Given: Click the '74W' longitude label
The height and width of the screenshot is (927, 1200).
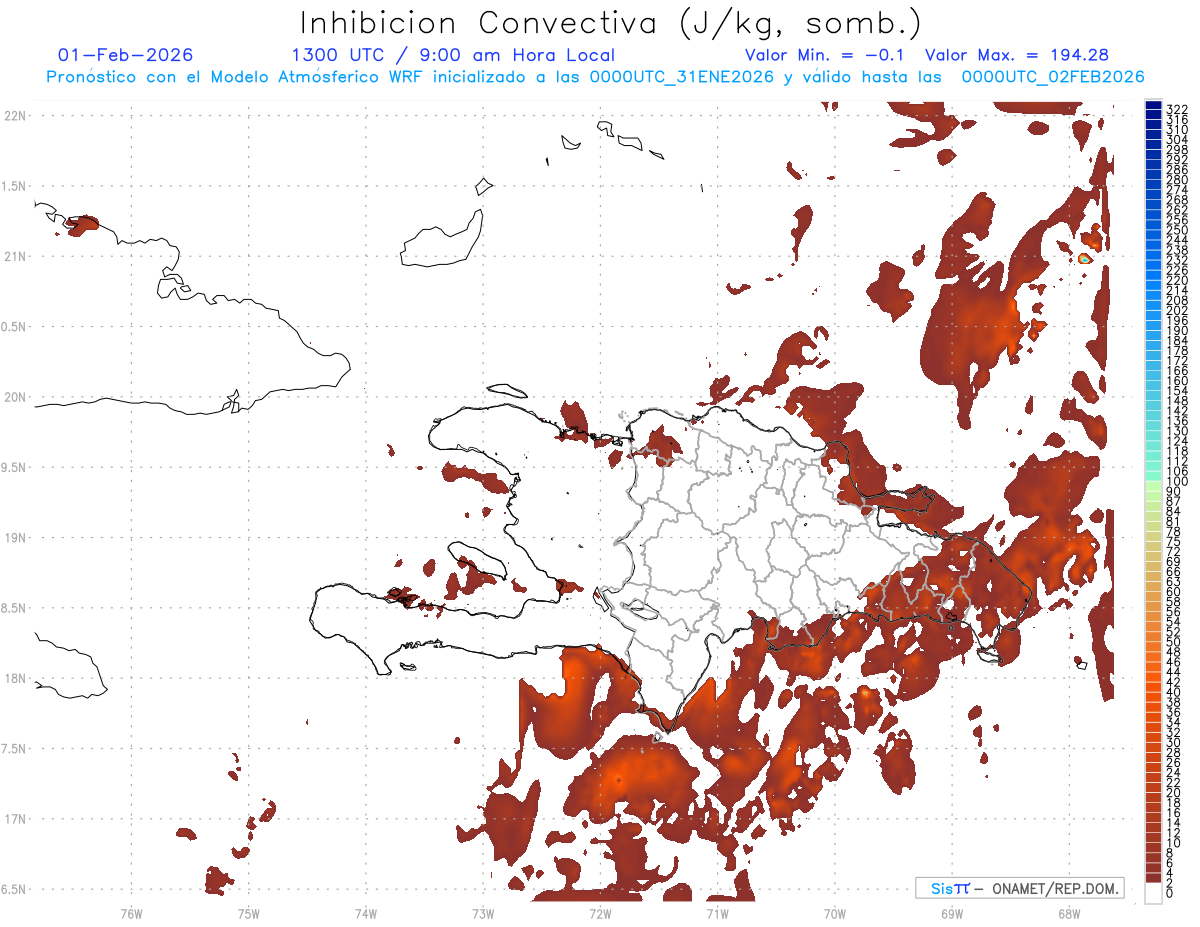Looking at the screenshot, I should 365,913.
